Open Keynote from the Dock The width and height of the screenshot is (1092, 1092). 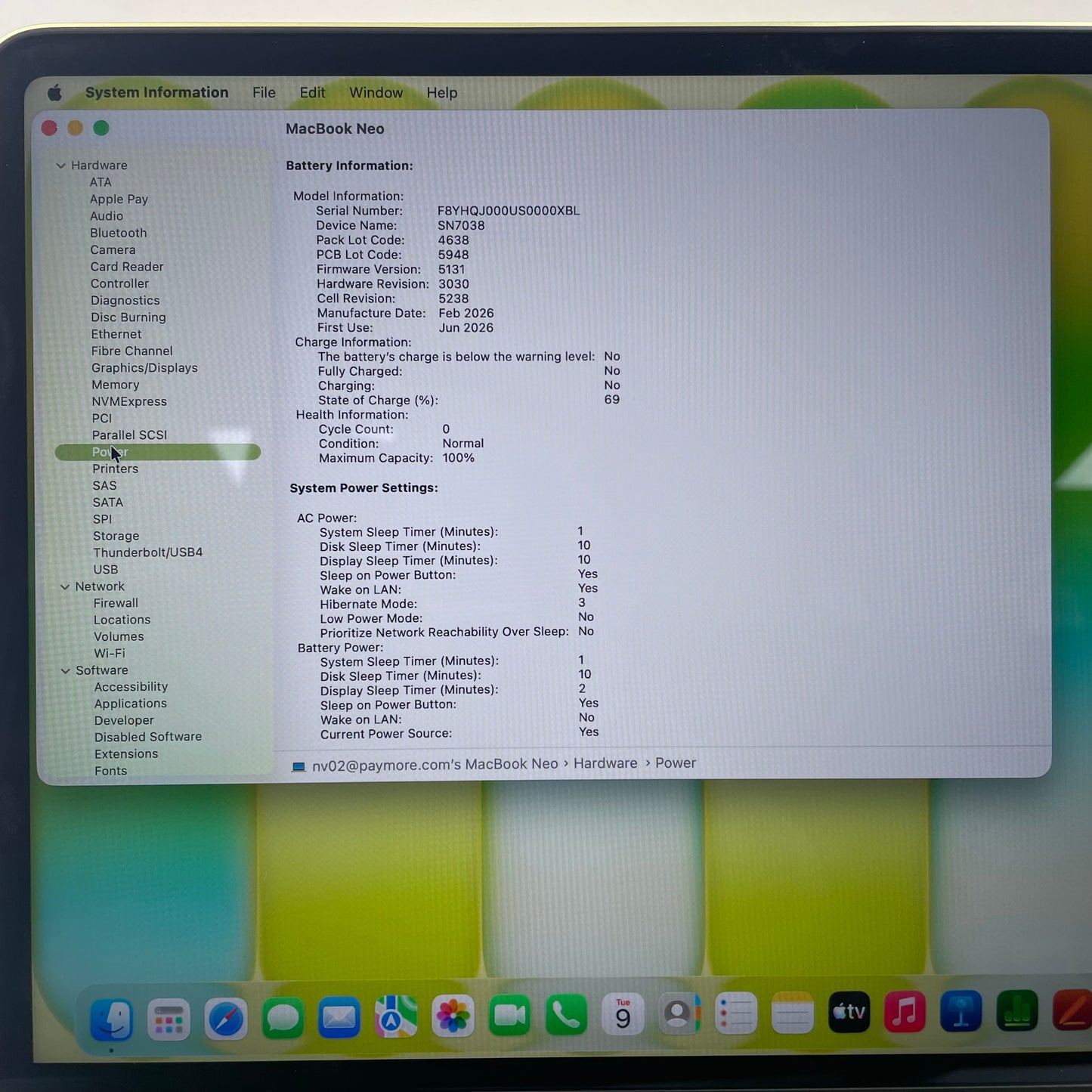pyautogui.click(x=961, y=1011)
